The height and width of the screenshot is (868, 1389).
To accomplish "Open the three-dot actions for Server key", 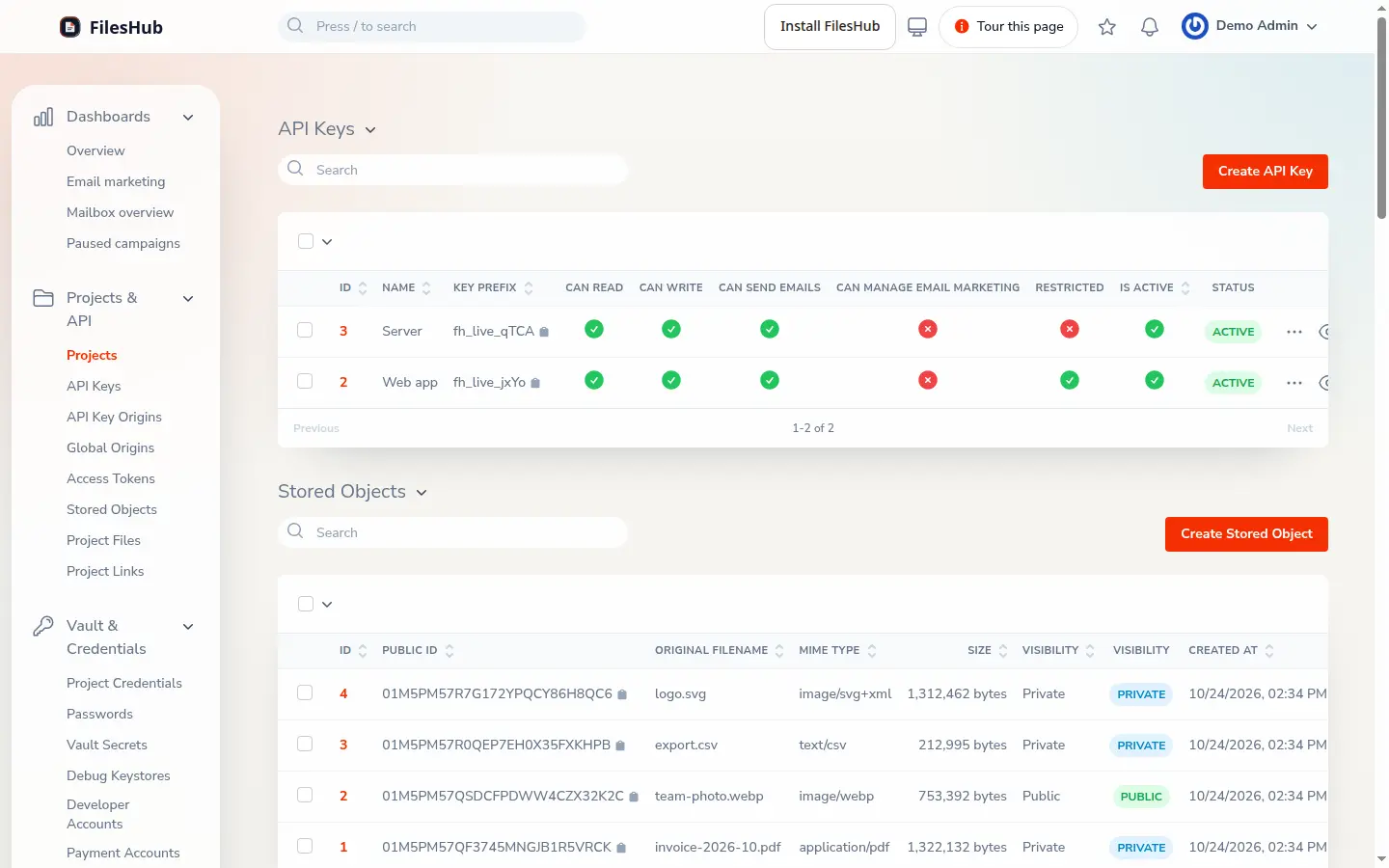I will tap(1294, 332).
